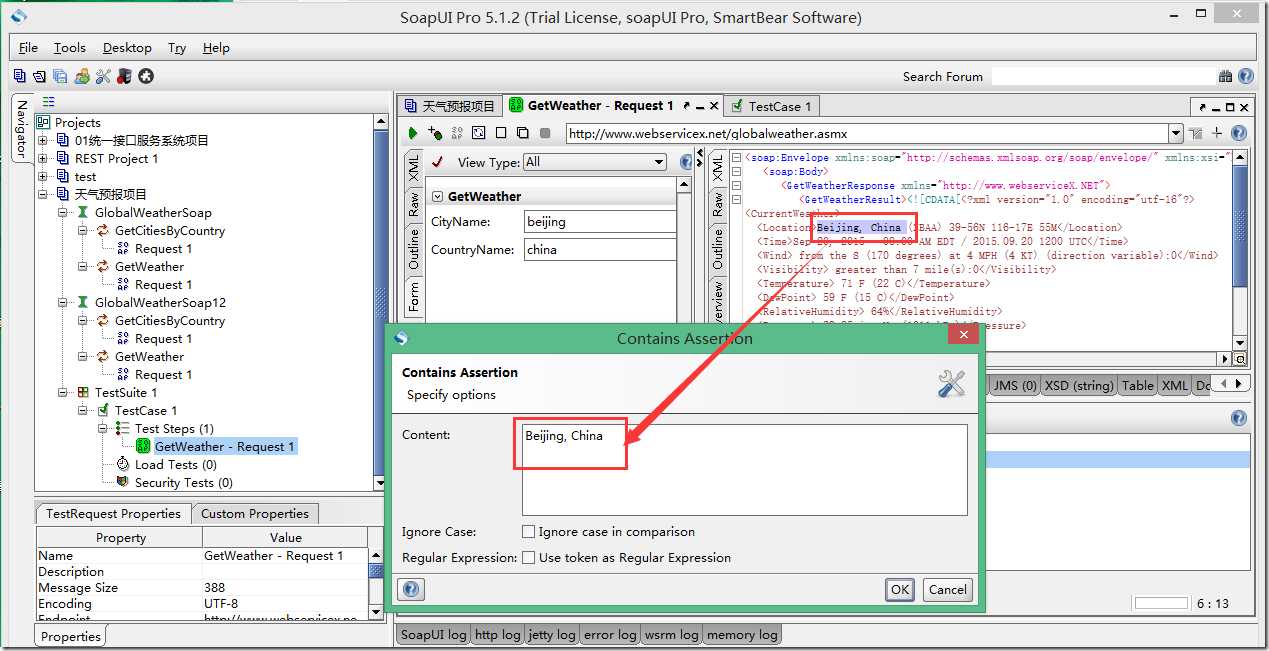
Task: Click the response pane vertical scrollbar
Action: point(1241,250)
